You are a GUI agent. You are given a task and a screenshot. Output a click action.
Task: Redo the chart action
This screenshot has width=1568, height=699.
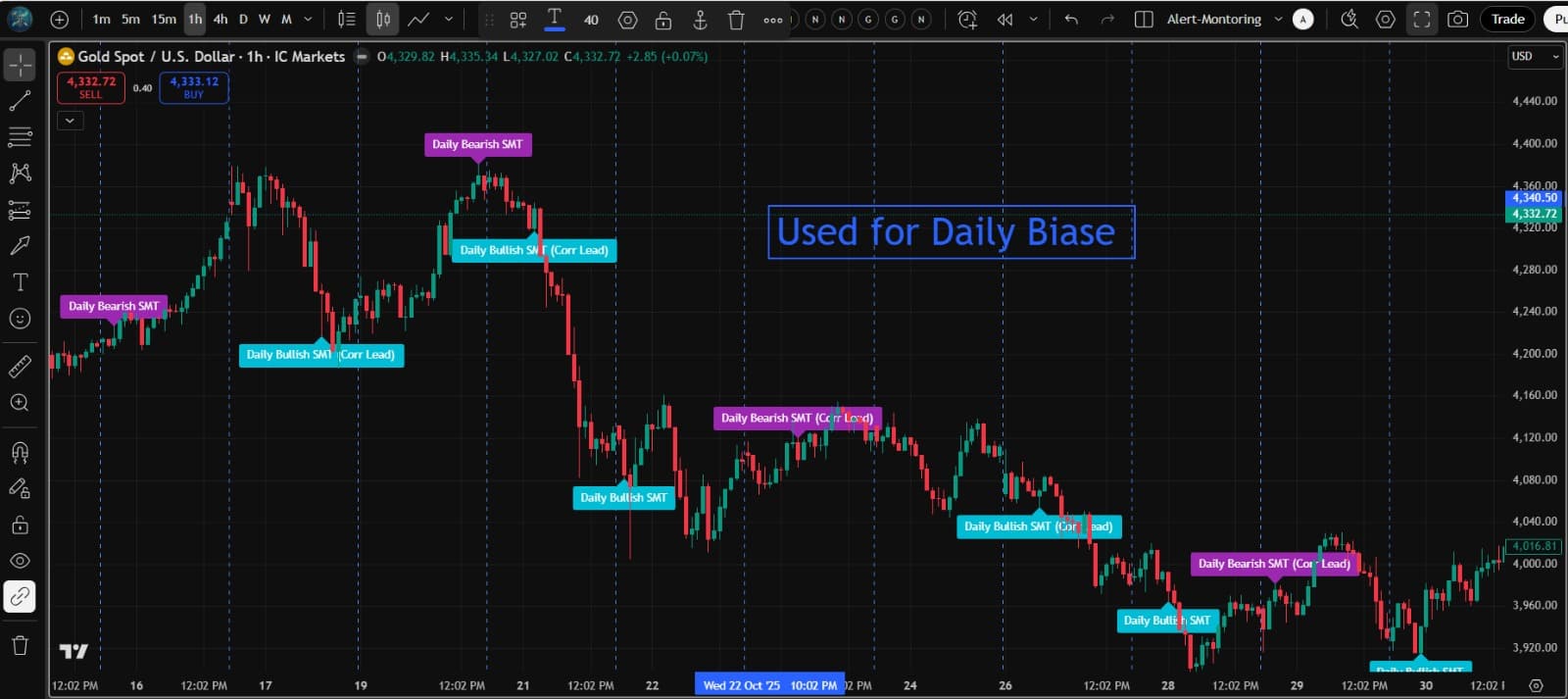click(x=1107, y=19)
